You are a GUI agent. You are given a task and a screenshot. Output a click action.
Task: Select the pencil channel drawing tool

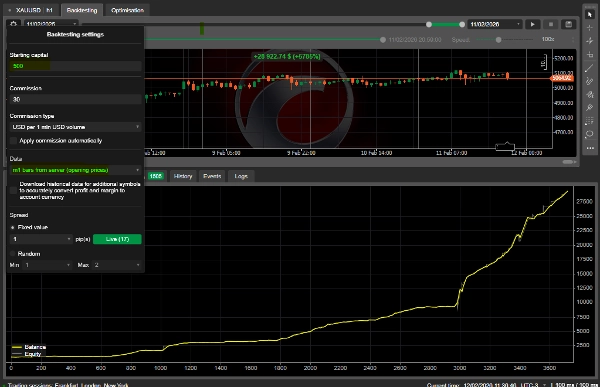coord(590,81)
